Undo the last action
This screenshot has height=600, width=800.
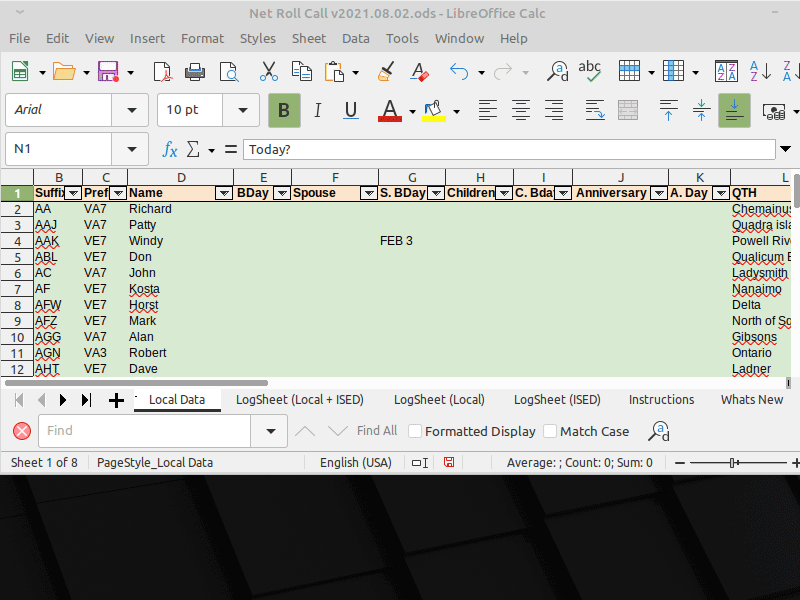point(459,71)
